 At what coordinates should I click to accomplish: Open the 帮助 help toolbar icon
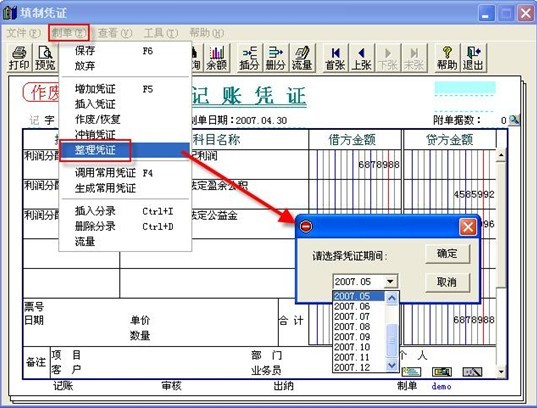pos(447,58)
